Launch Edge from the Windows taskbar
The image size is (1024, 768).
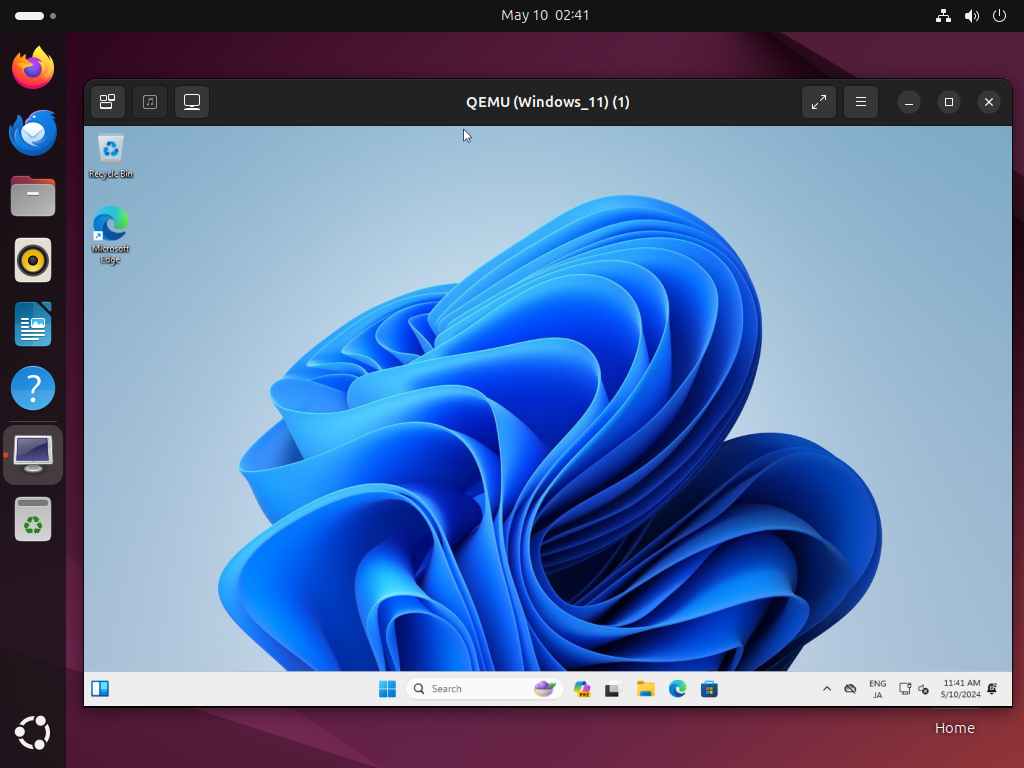click(677, 688)
